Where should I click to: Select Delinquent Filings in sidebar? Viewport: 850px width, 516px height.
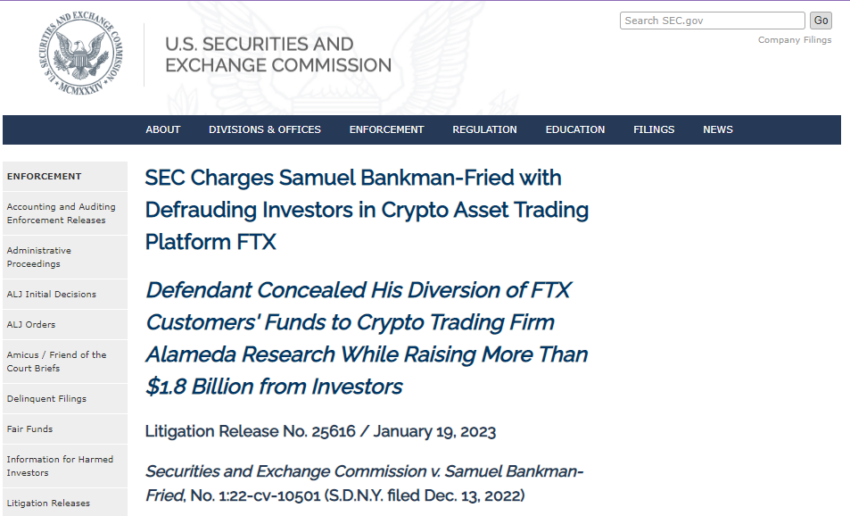pos(47,398)
